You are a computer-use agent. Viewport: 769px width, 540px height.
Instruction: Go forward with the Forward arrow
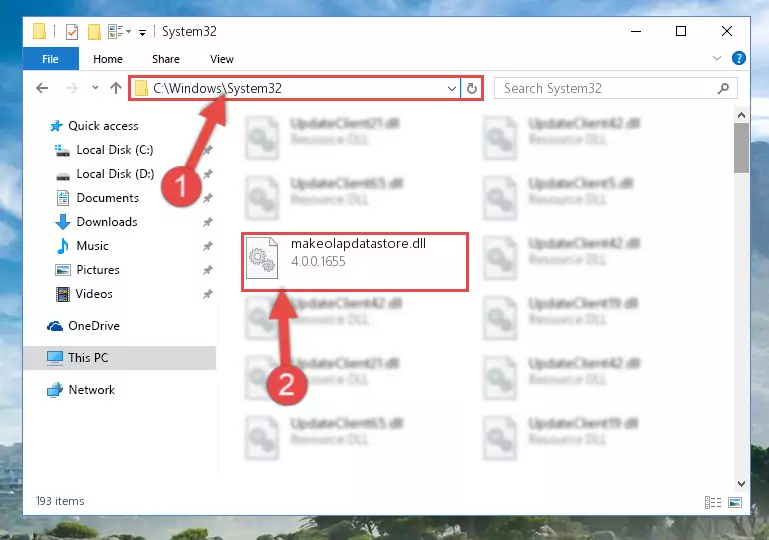(72, 88)
